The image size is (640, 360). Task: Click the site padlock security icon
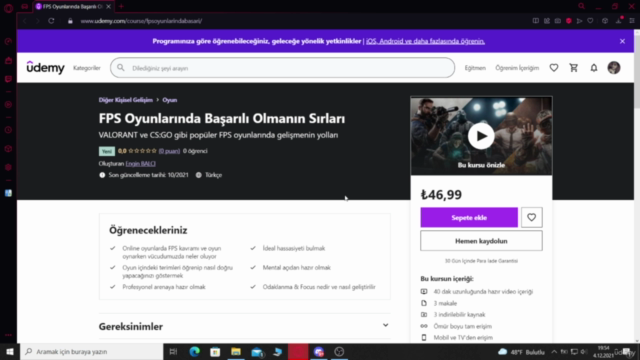70,21
